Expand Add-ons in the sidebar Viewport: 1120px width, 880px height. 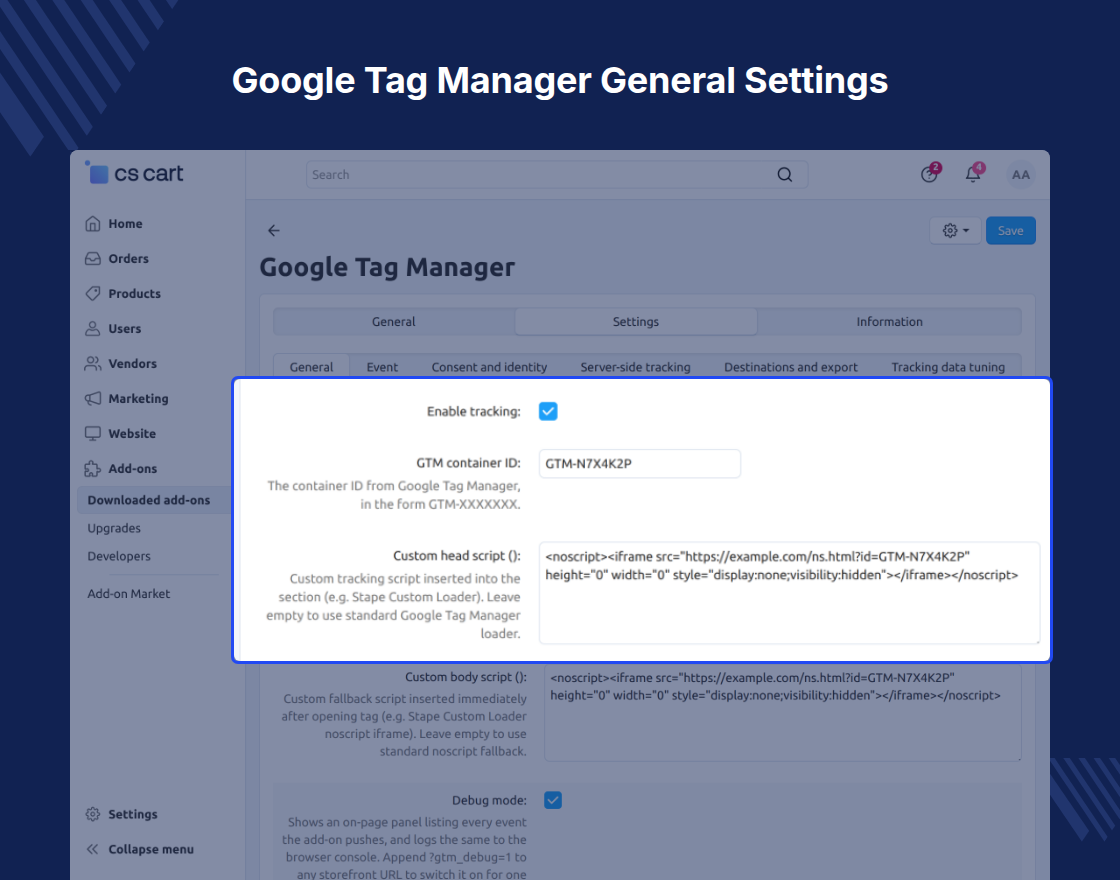coord(133,469)
